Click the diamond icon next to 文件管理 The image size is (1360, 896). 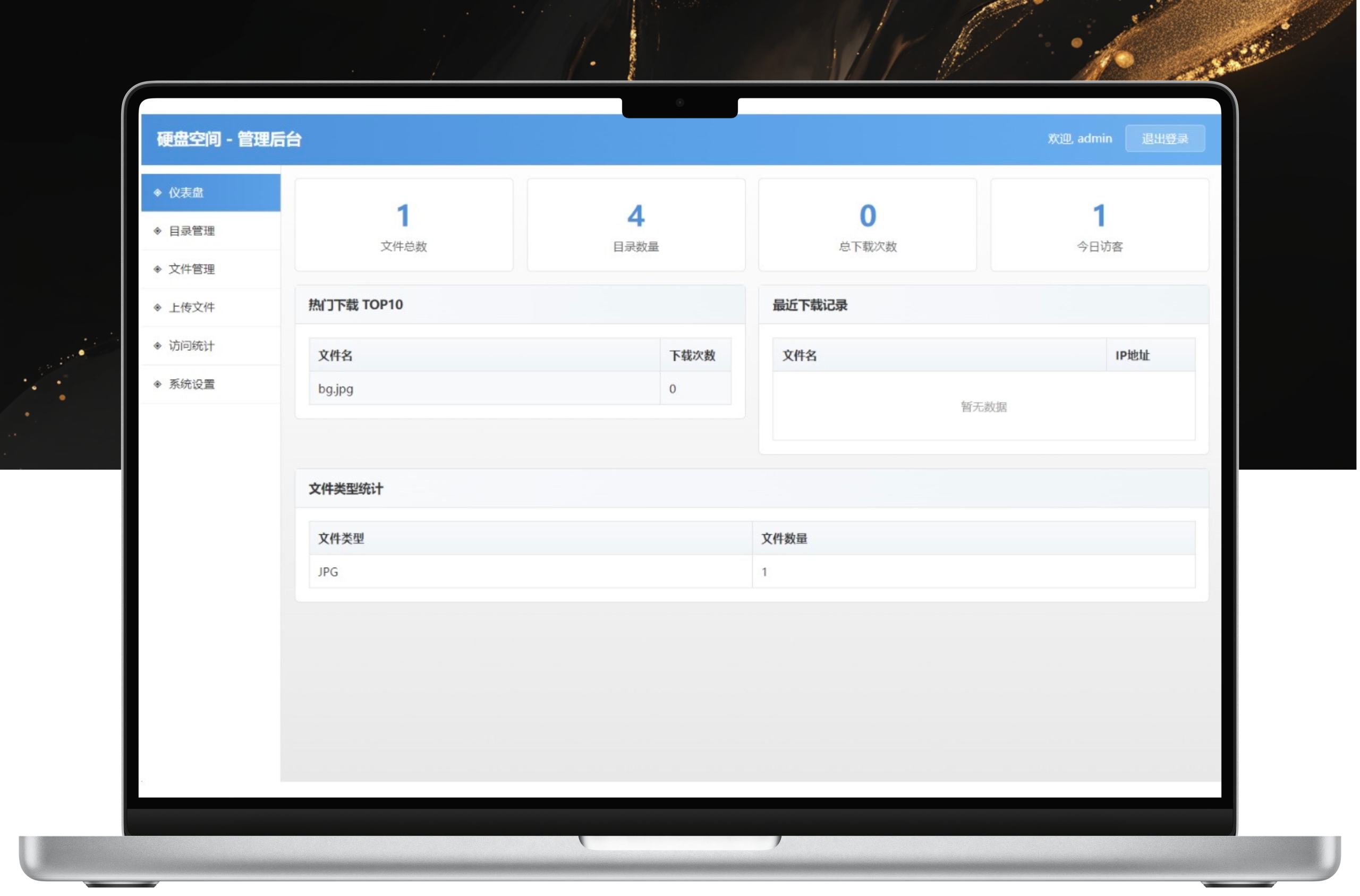point(158,269)
